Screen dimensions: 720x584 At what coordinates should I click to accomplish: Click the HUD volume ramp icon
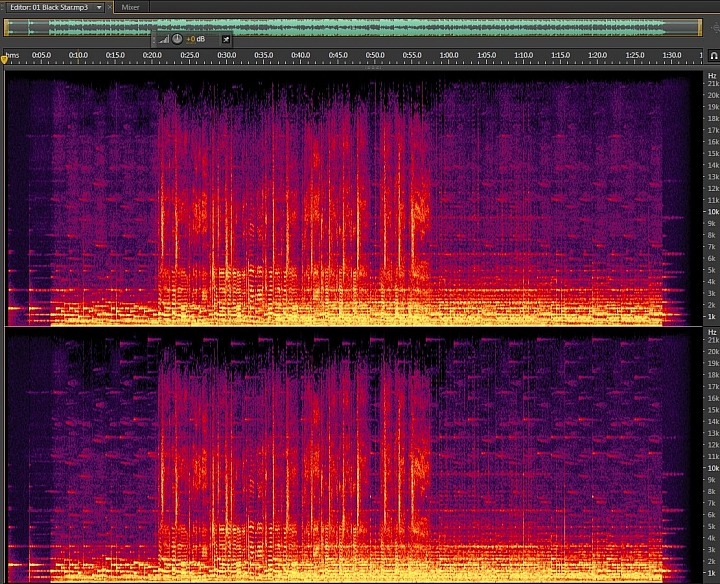pos(164,39)
